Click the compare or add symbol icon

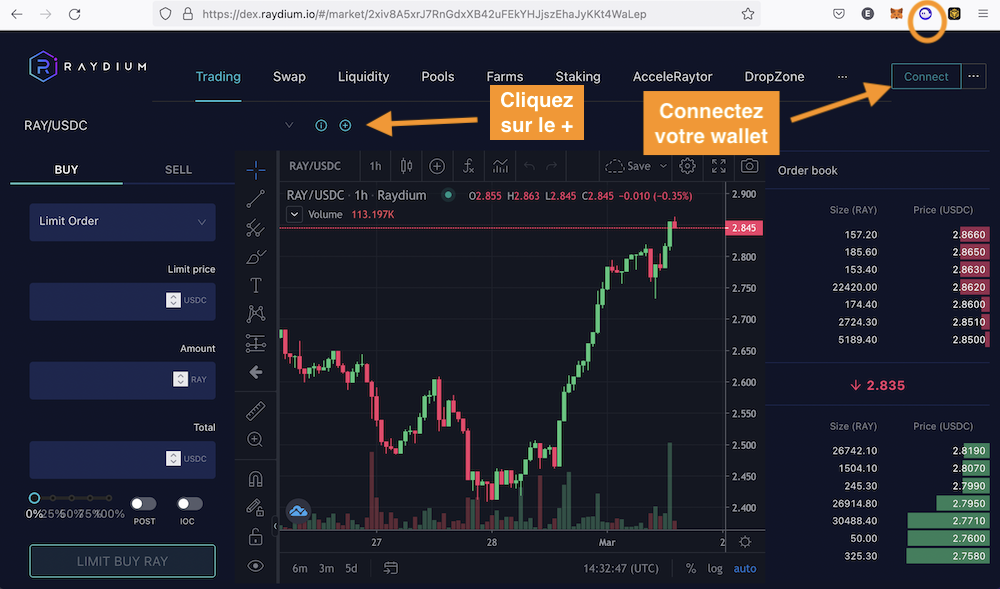coord(437,166)
